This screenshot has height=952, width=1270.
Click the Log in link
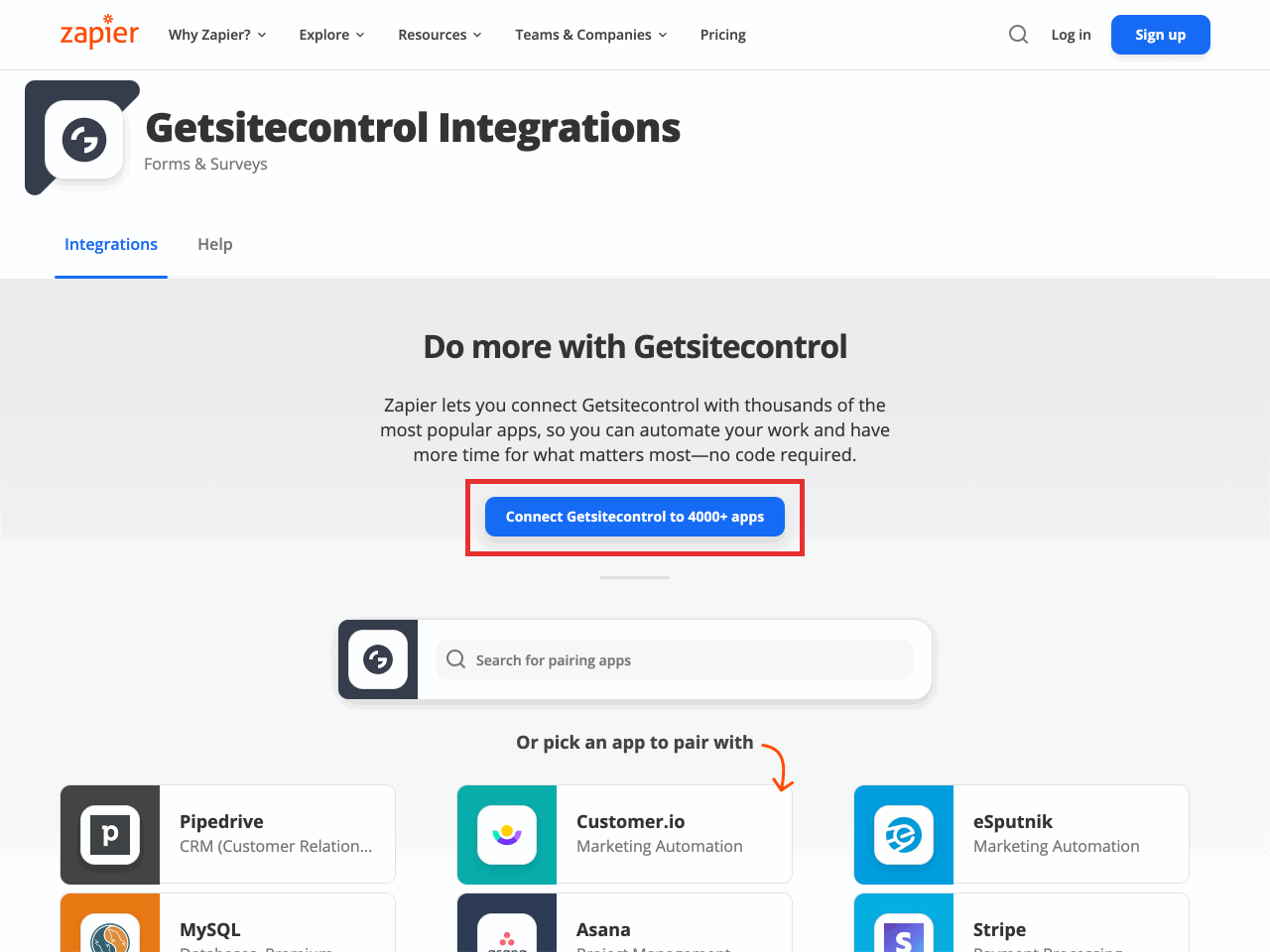(x=1071, y=35)
